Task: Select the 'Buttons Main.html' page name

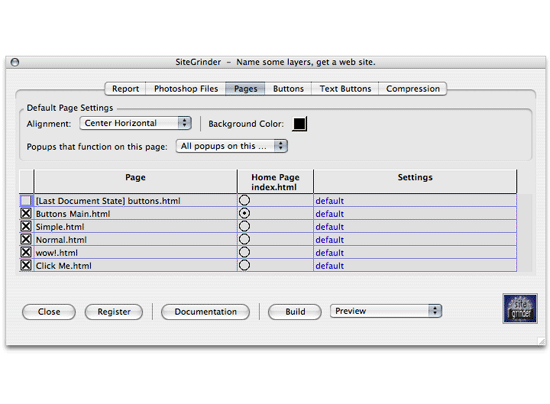Action: click(73, 214)
